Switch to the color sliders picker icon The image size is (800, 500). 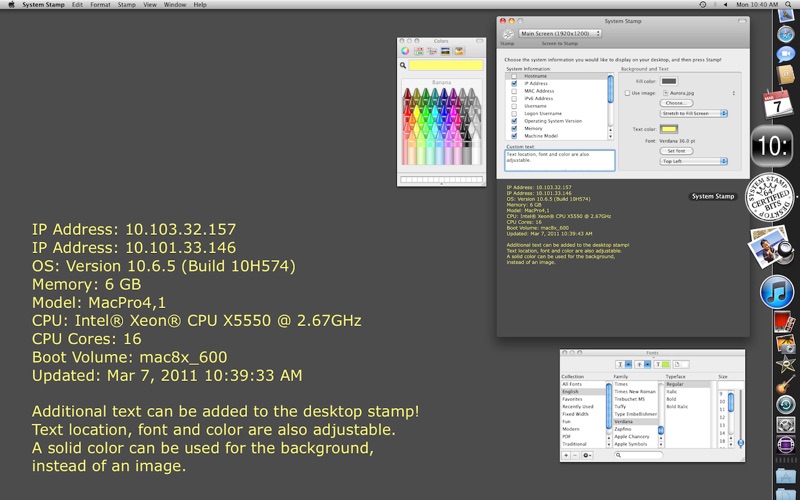419,51
